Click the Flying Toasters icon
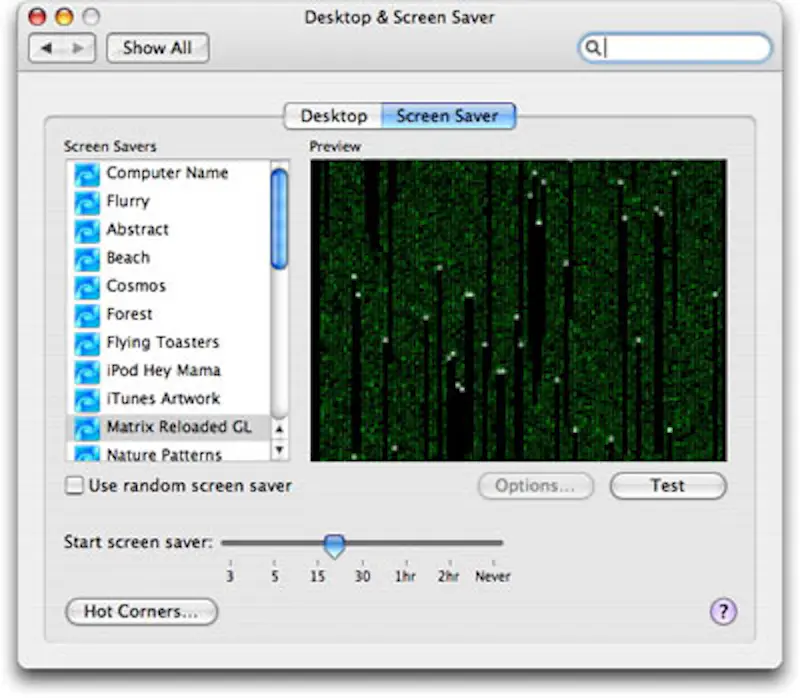The height and width of the screenshot is (698, 800). (88, 342)
